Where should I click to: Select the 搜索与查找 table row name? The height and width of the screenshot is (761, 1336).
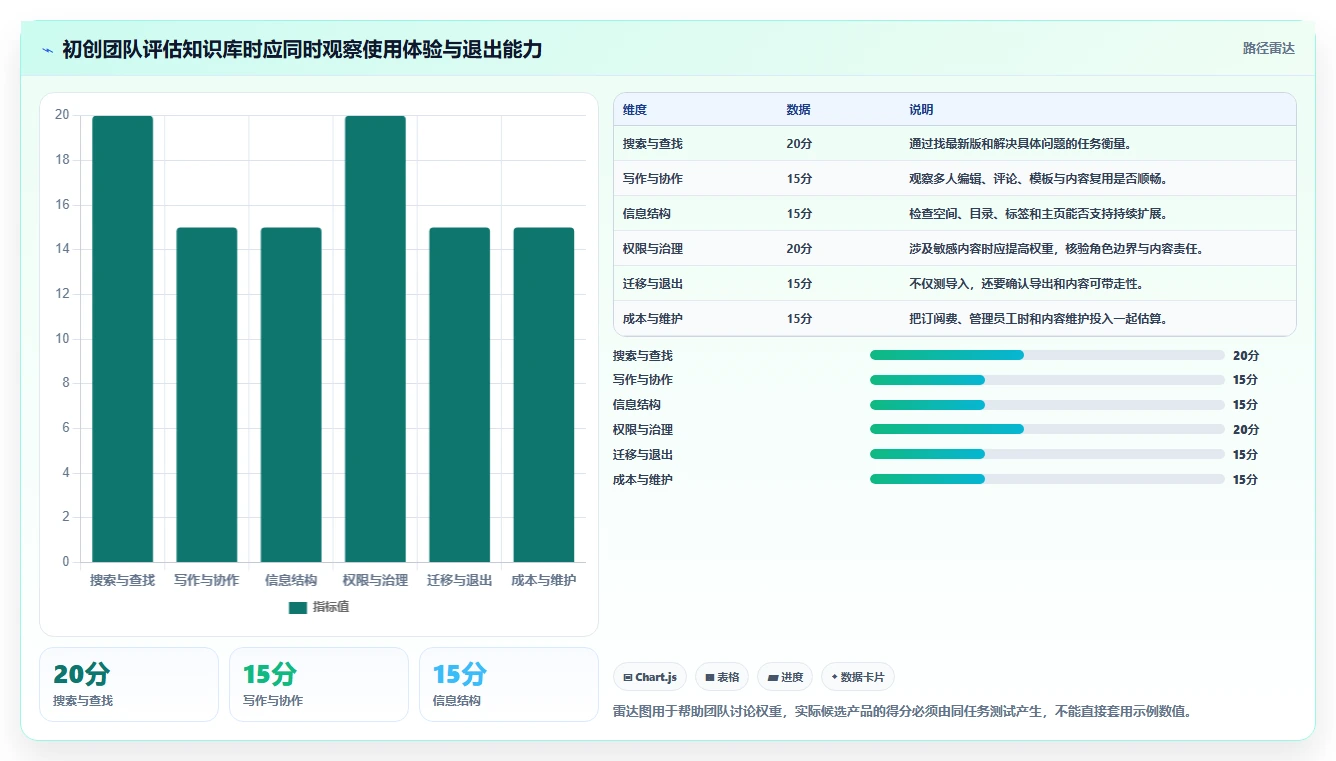653,144
